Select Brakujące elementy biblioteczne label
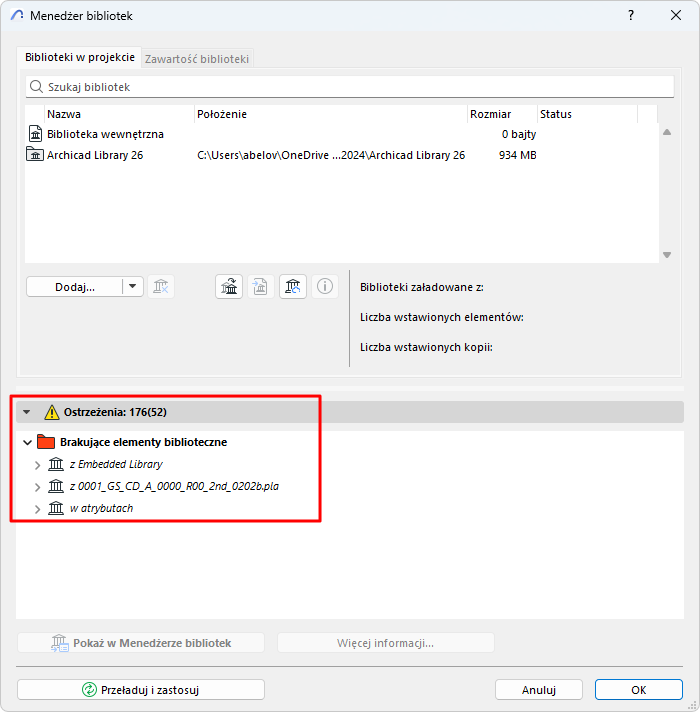700x712 pixels. 143,442
